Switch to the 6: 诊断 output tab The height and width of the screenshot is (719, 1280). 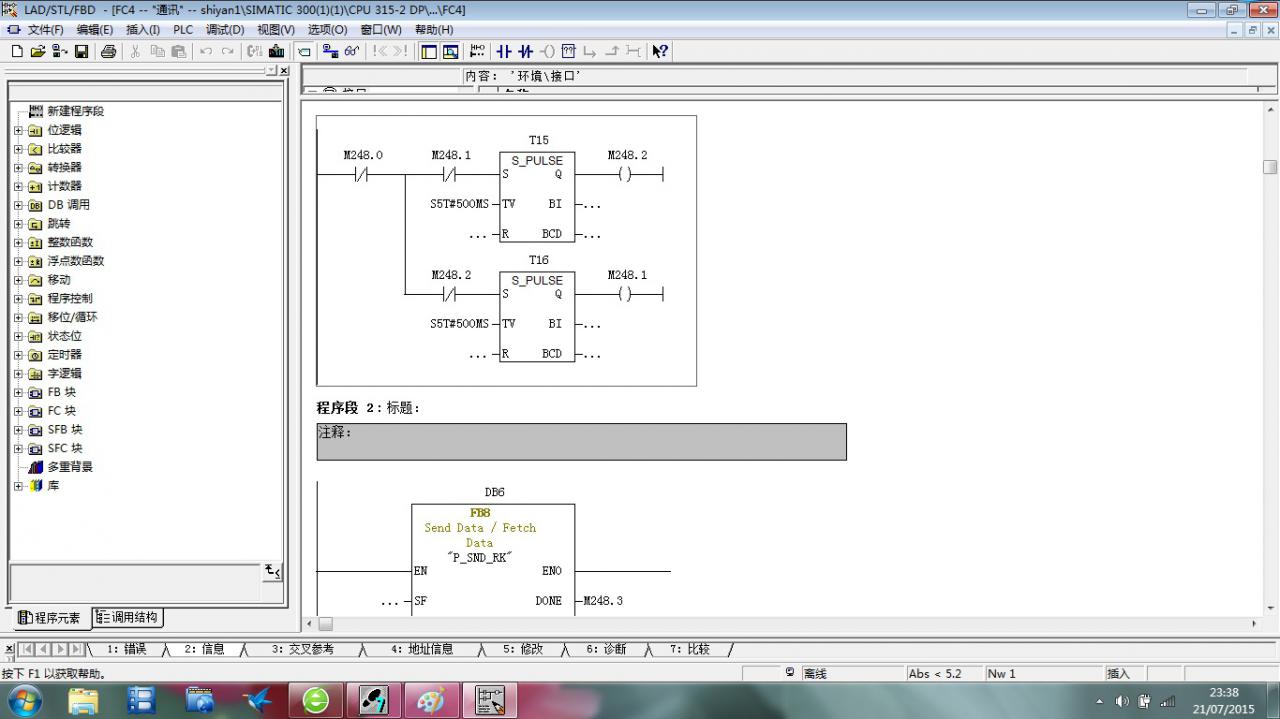pyautogui.click(x=606, y=649)
